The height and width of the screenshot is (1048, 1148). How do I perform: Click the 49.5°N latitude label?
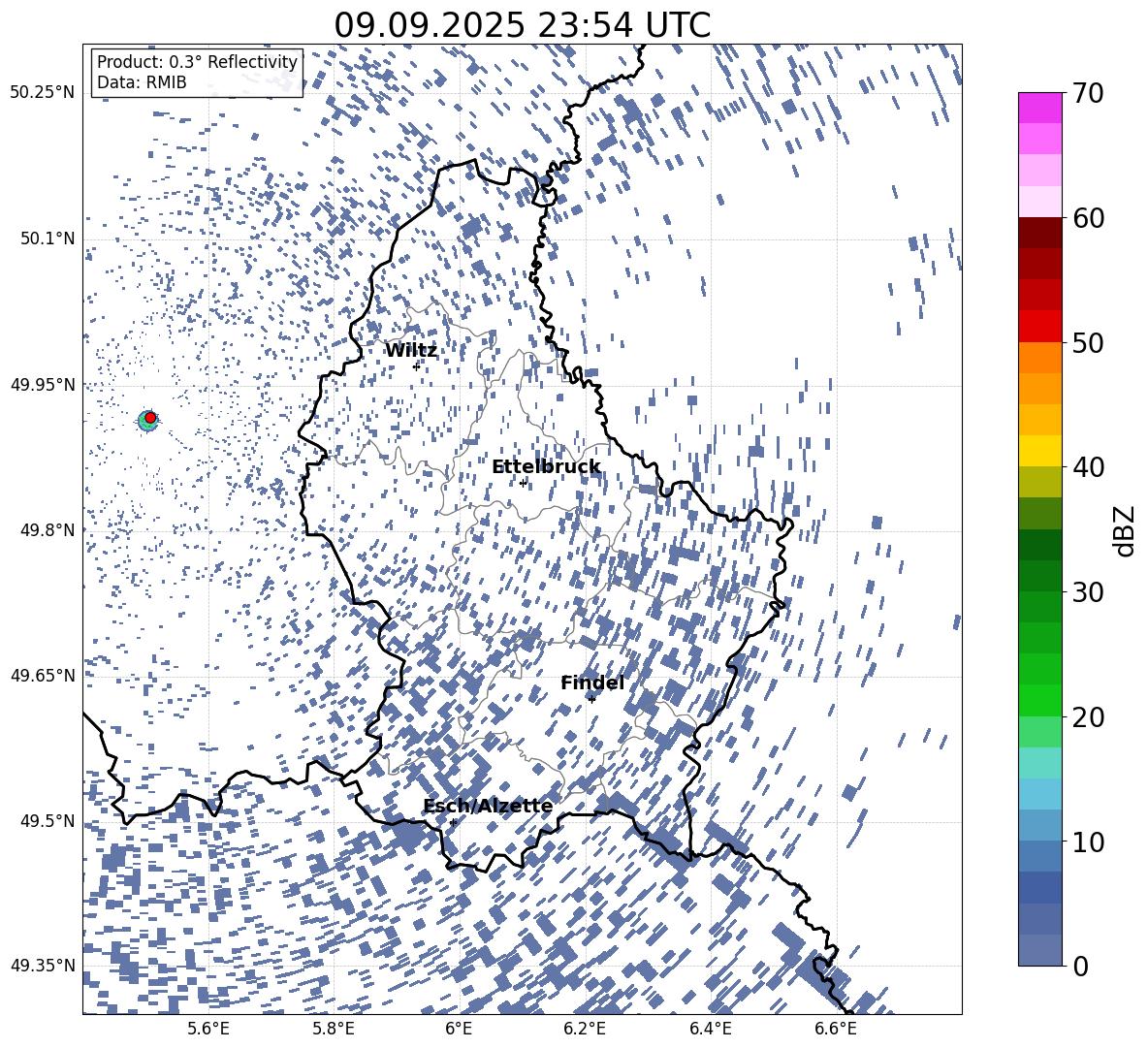[48, 820]
